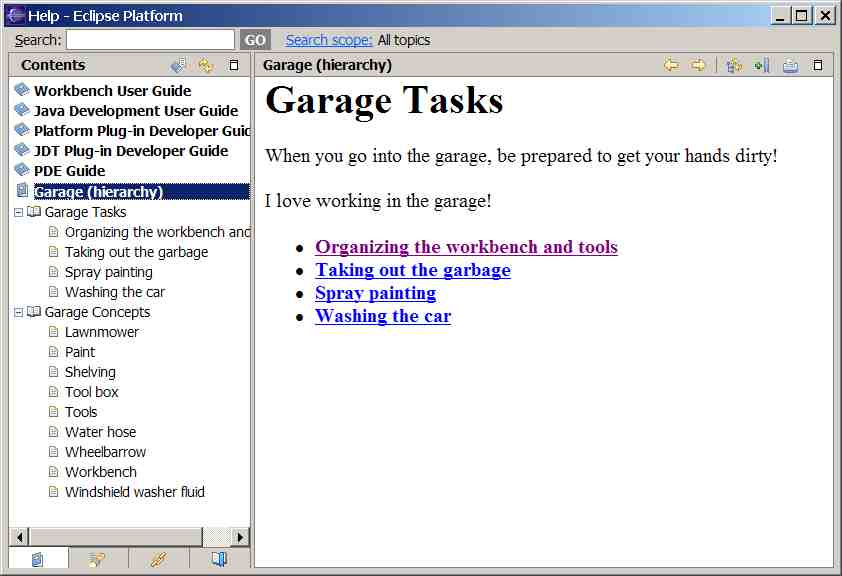Screen dimensions: 842x576
Task: Maximize the Garage (hierarchy) content pane
Action: click(x=818, y=65)
